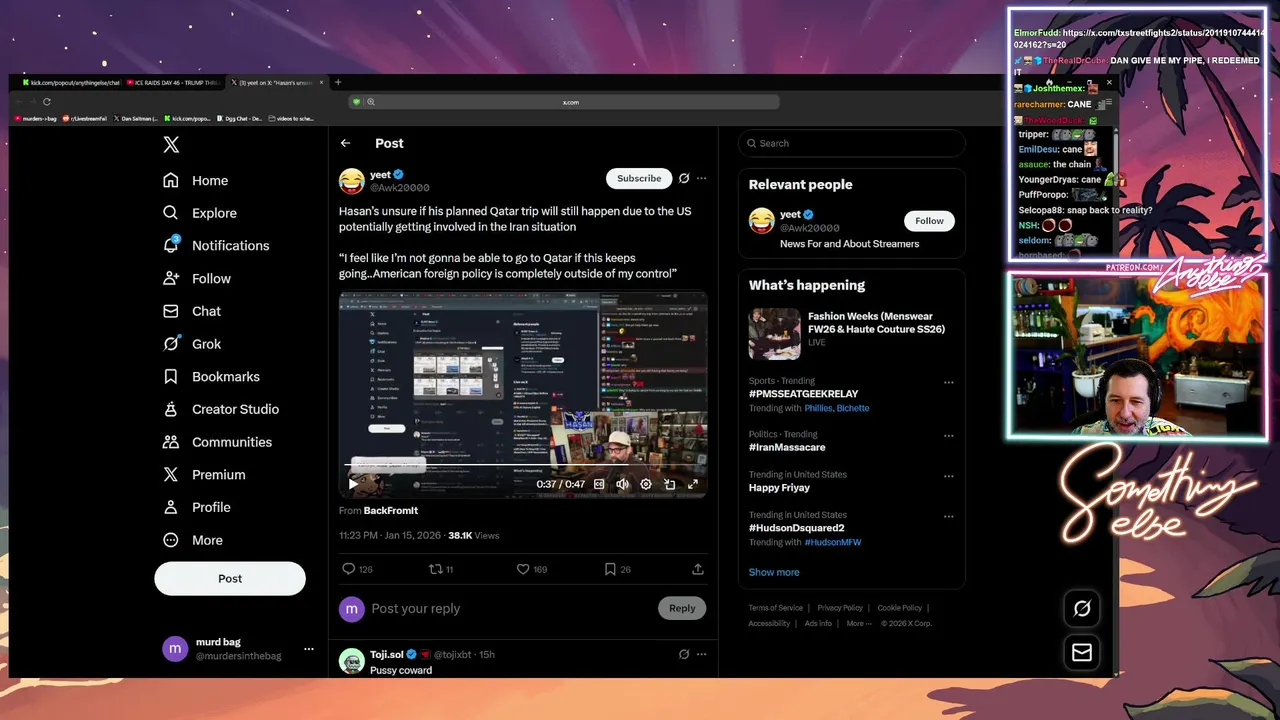Toggle video closed captions
The width and height of the screenshot is (1280, 720).
point(599,484)
